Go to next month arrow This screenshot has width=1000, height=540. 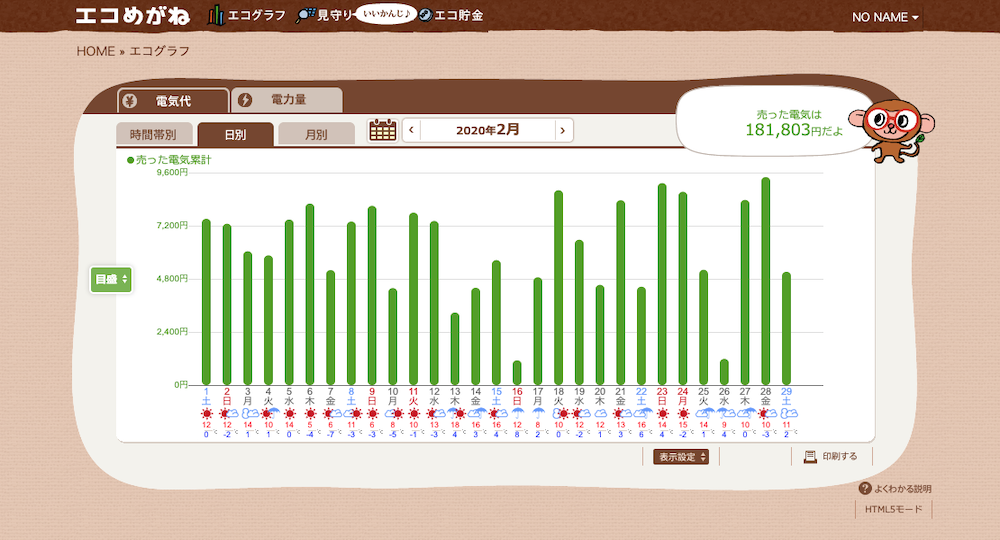562,130
